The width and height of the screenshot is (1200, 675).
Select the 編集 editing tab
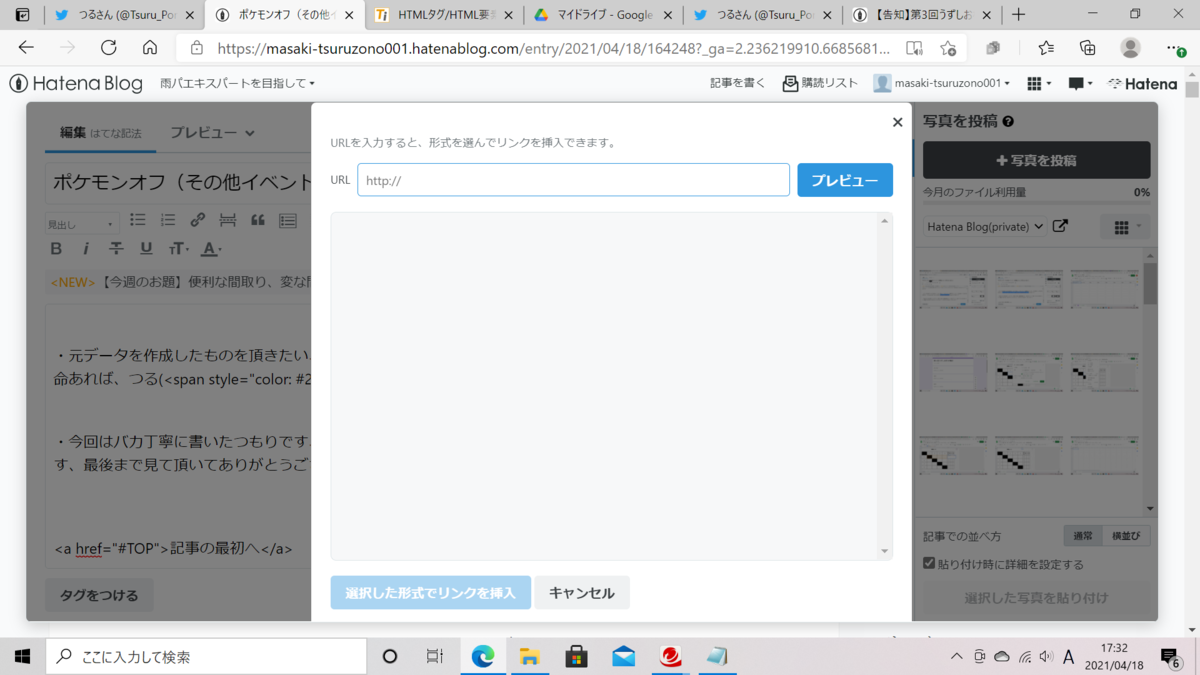click(73, 131)
